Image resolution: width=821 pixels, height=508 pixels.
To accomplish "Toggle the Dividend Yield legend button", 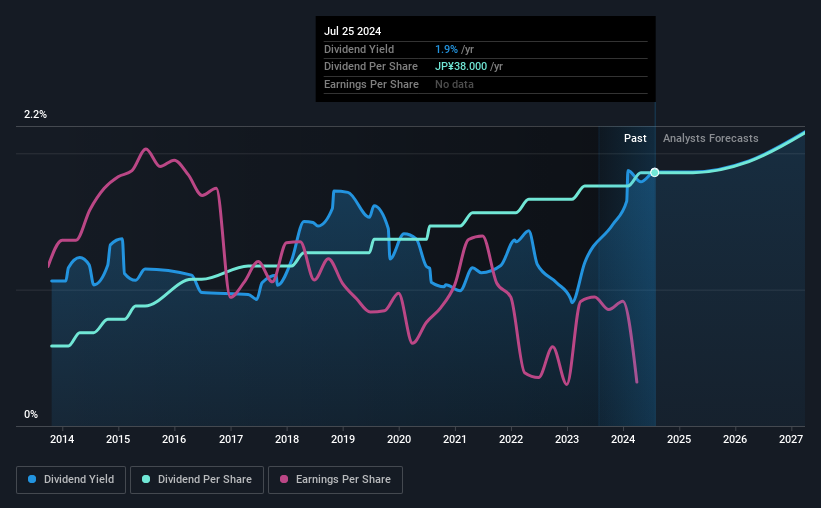I will point(71,480).
